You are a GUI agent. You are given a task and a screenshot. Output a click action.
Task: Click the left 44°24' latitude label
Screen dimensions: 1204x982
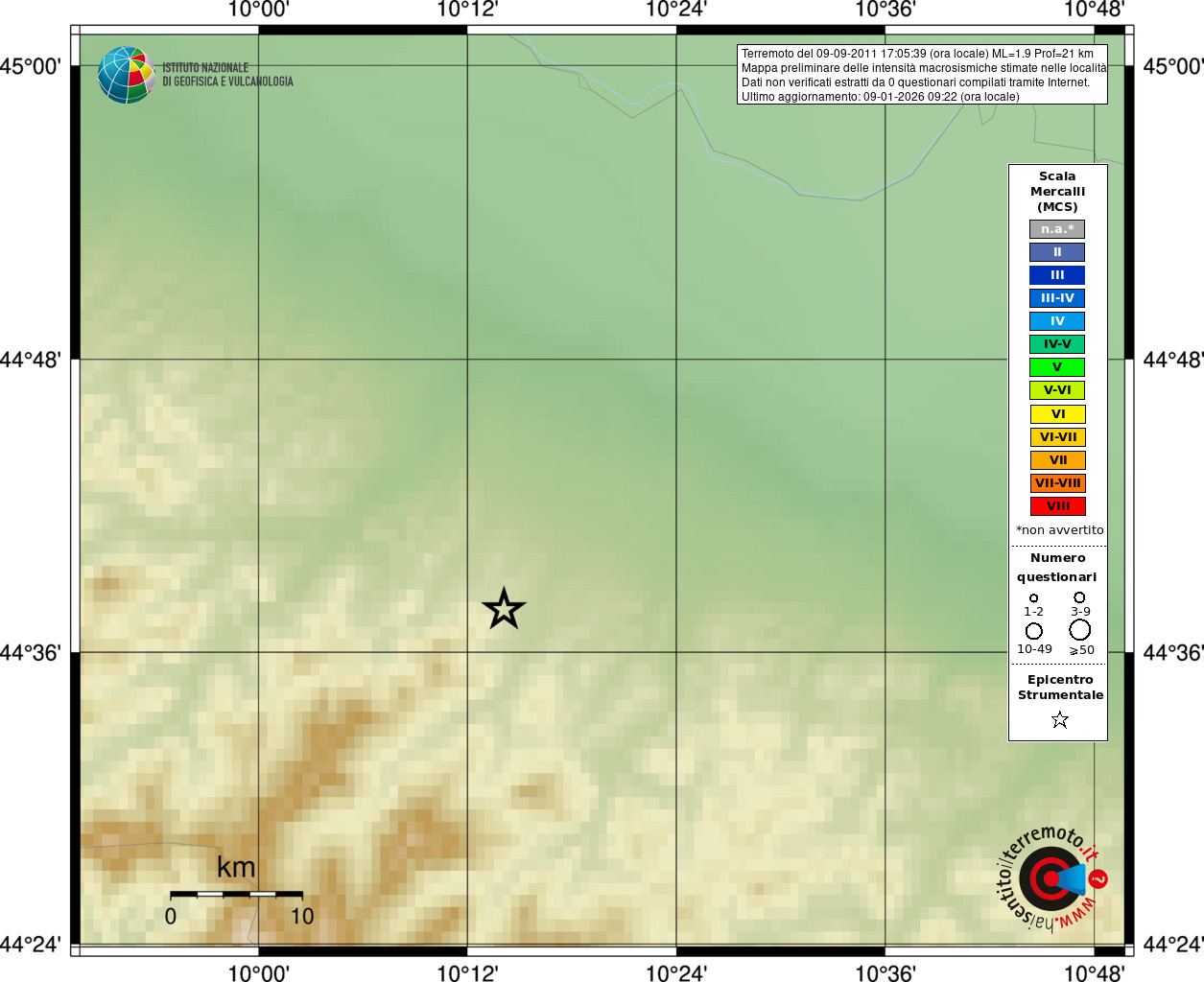[x=31, y=945]
